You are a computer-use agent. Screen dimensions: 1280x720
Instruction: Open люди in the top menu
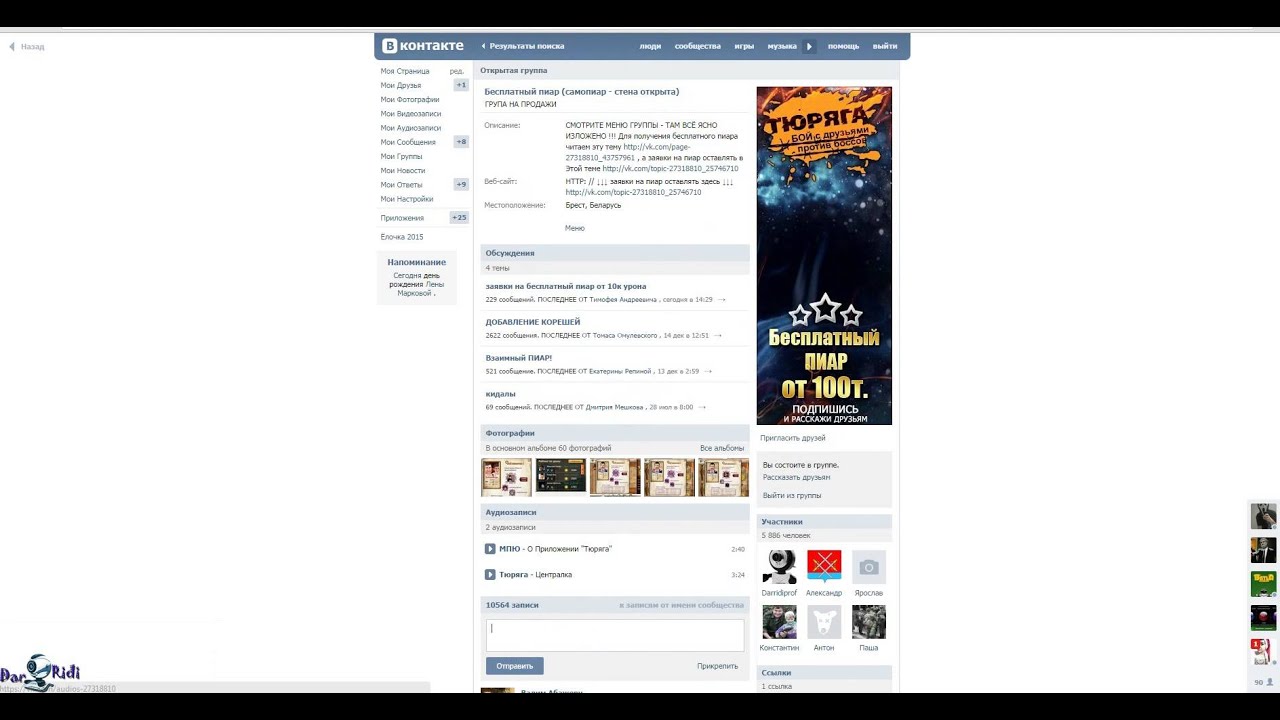point(650,46)
